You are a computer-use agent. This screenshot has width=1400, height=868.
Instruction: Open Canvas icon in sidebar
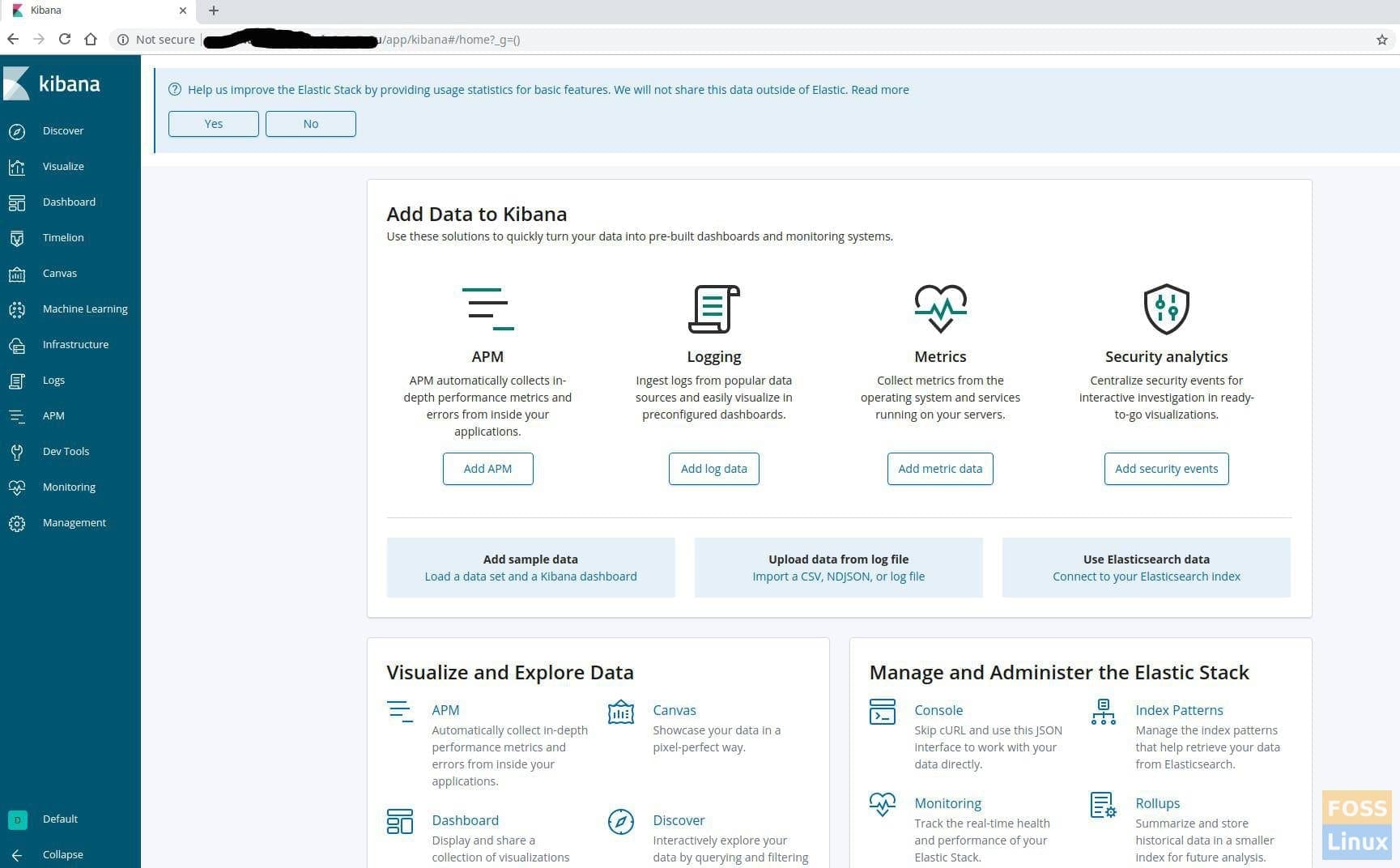17,274
